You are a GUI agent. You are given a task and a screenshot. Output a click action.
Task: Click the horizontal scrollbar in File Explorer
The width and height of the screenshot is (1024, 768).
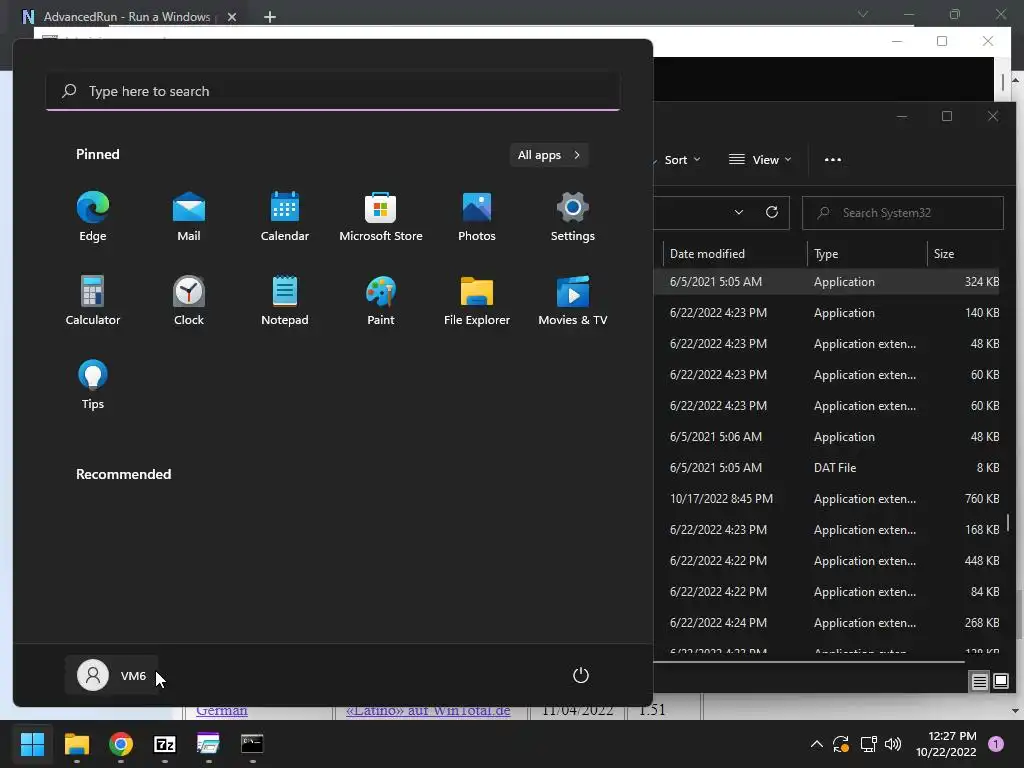pos(809,662)
